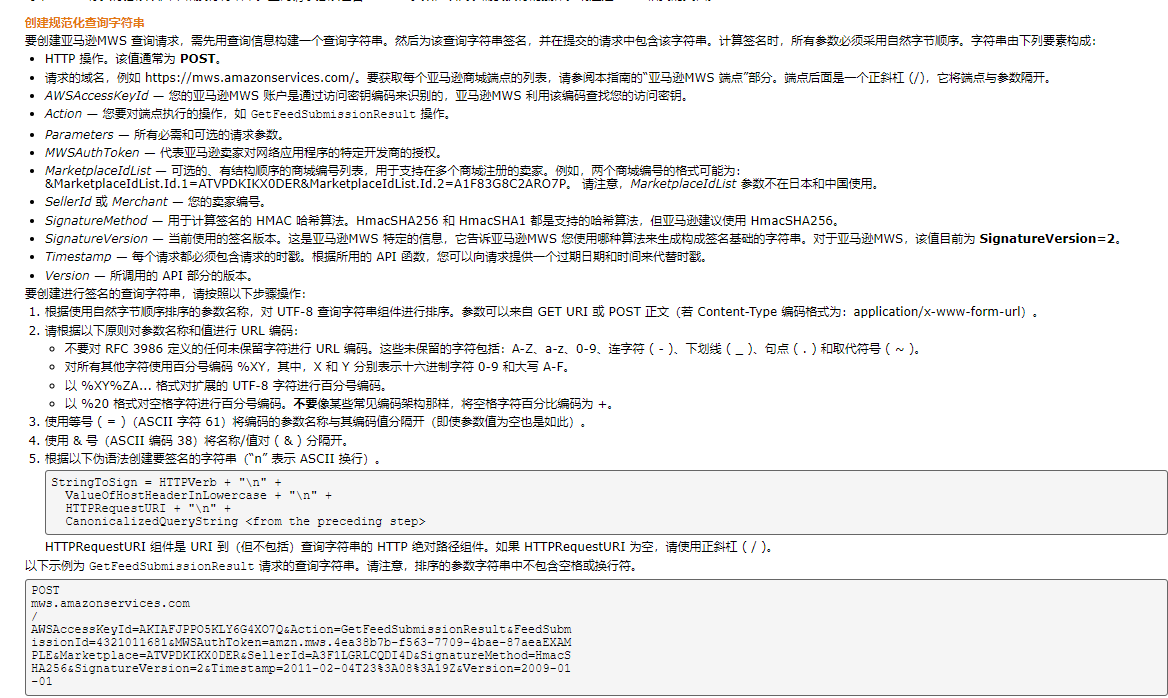Viewport: 1168px width, 698px height.
Task: Click the term "SignatureMethod" bullet
Action: (x=96, y=221)
